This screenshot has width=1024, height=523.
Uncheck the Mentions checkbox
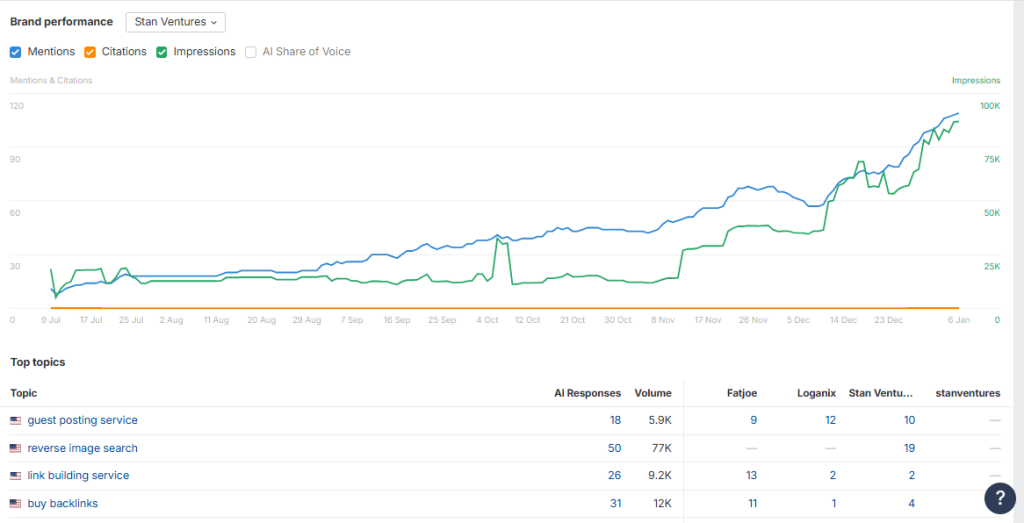pyautogui.click(x=16, y=52)
